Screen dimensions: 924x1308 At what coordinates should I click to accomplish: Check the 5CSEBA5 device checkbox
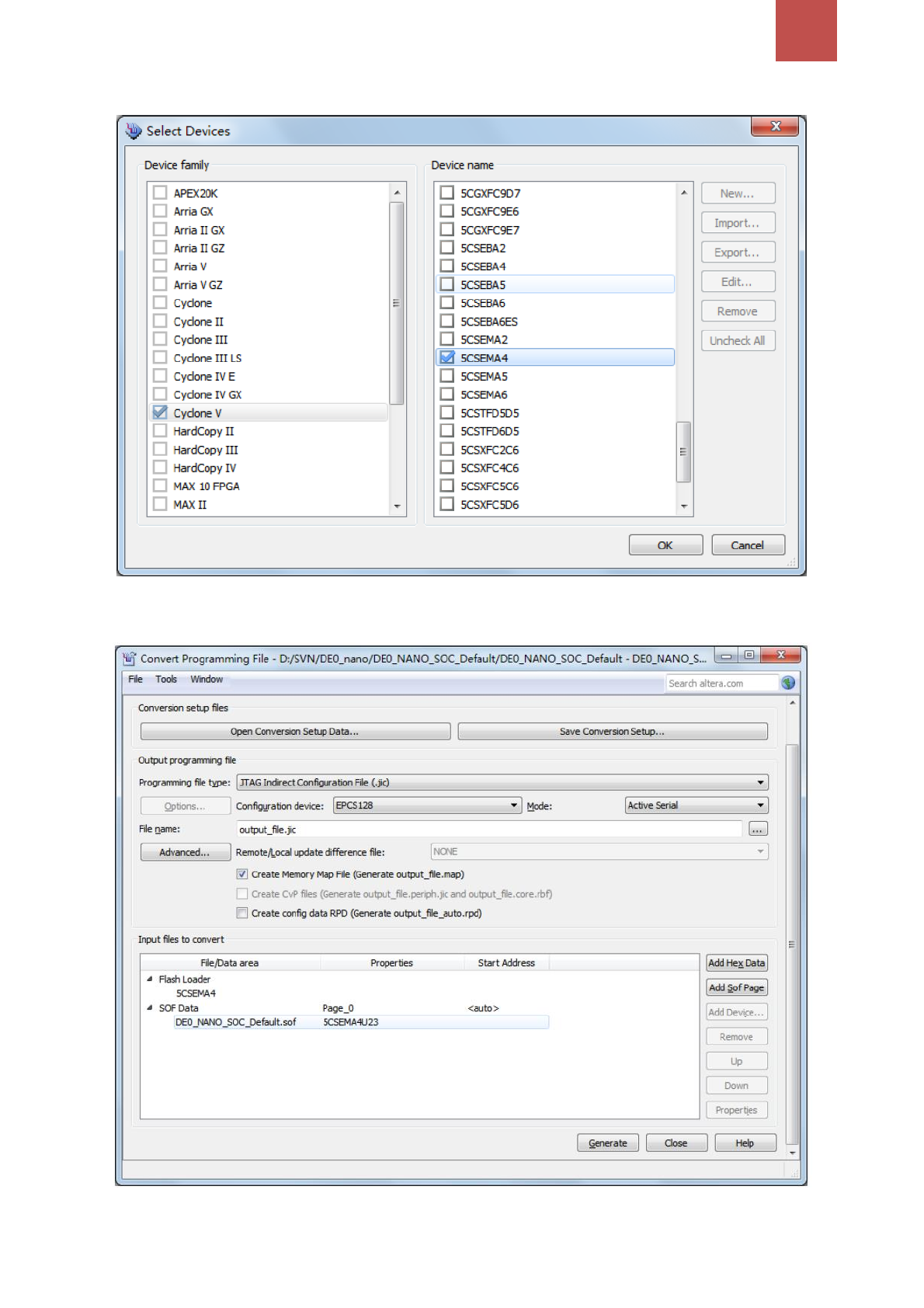coord(447,284)
